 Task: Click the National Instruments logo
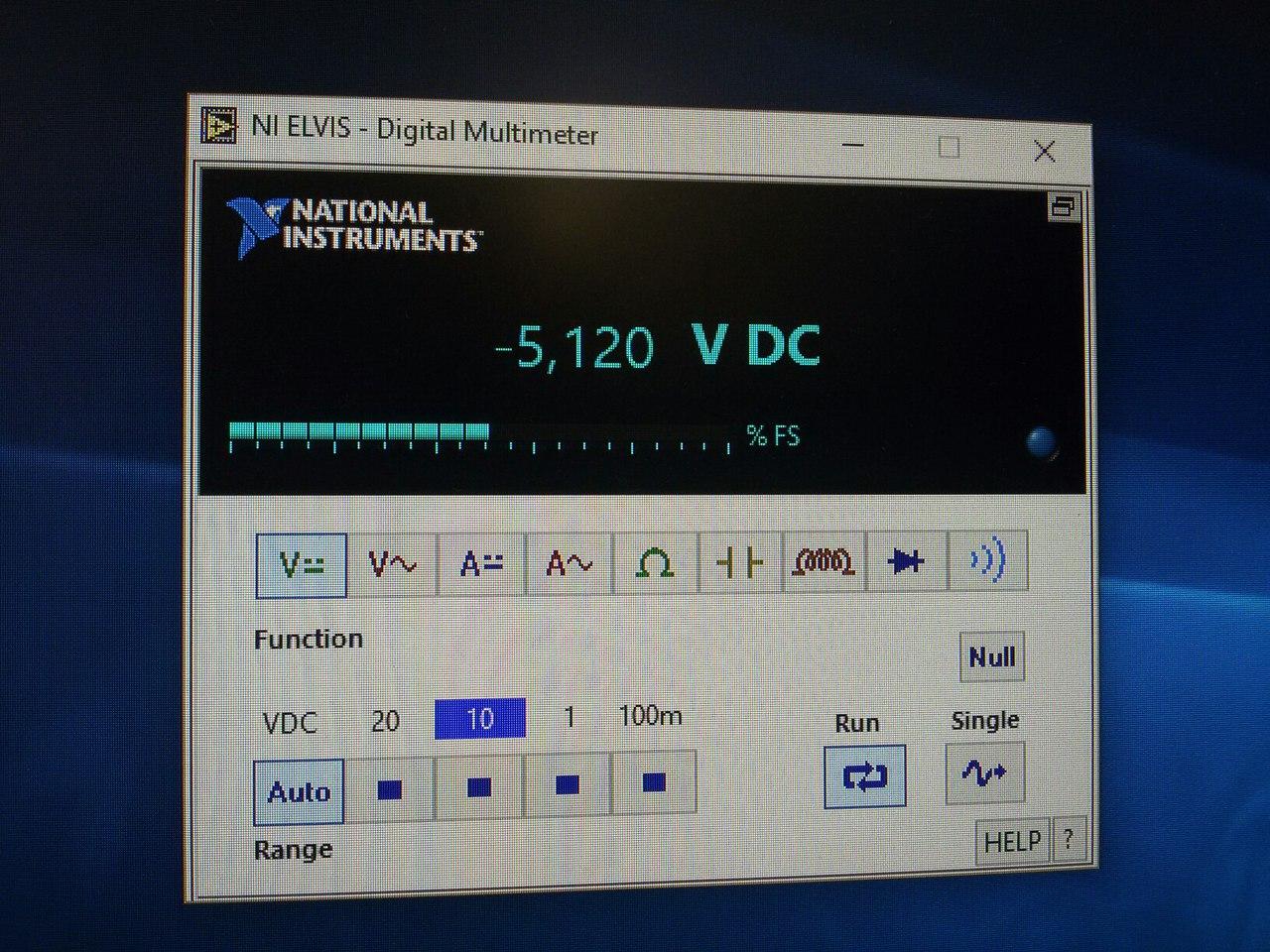click(353, 226)
